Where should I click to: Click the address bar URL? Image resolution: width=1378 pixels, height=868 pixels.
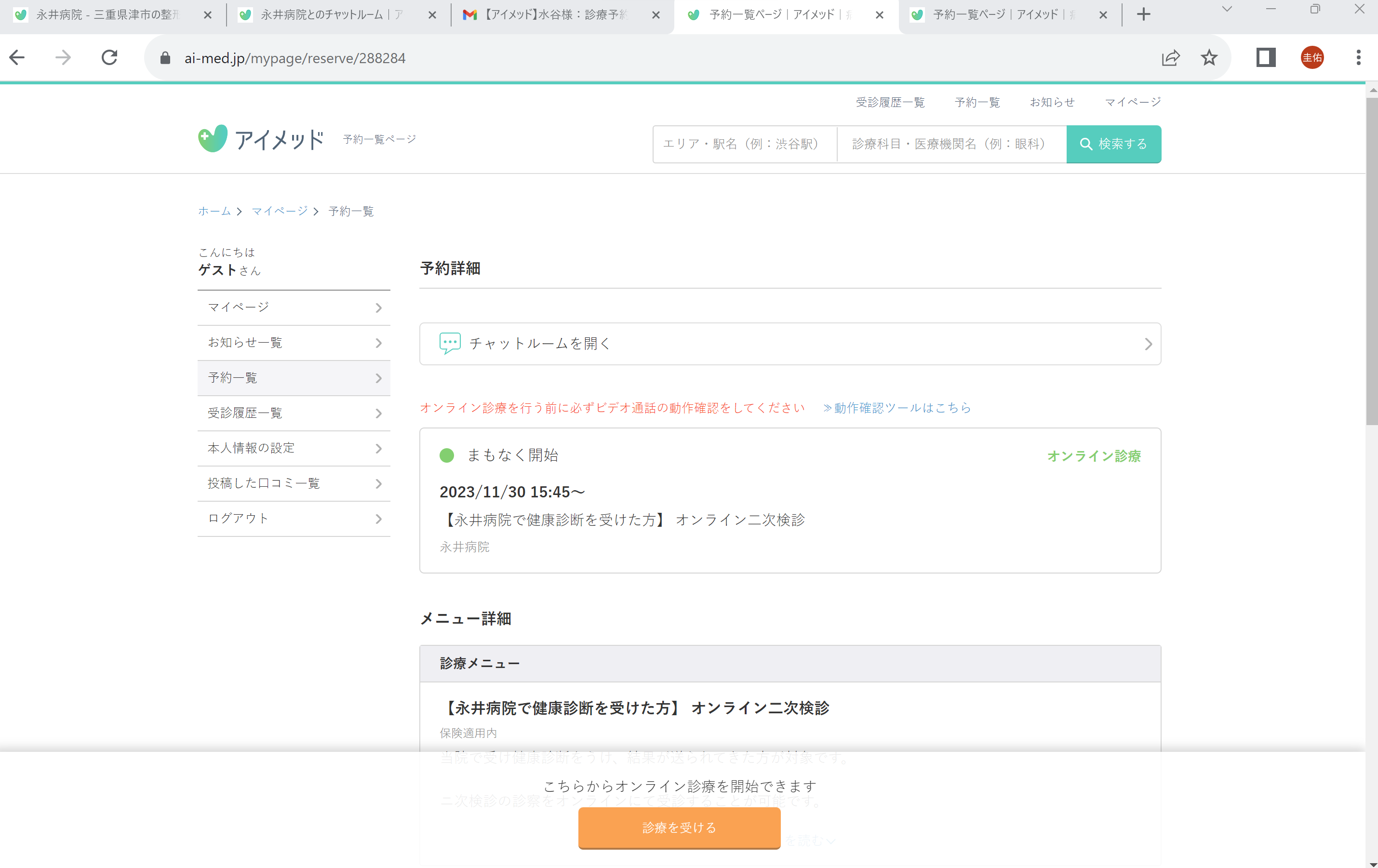coord(294,58)
